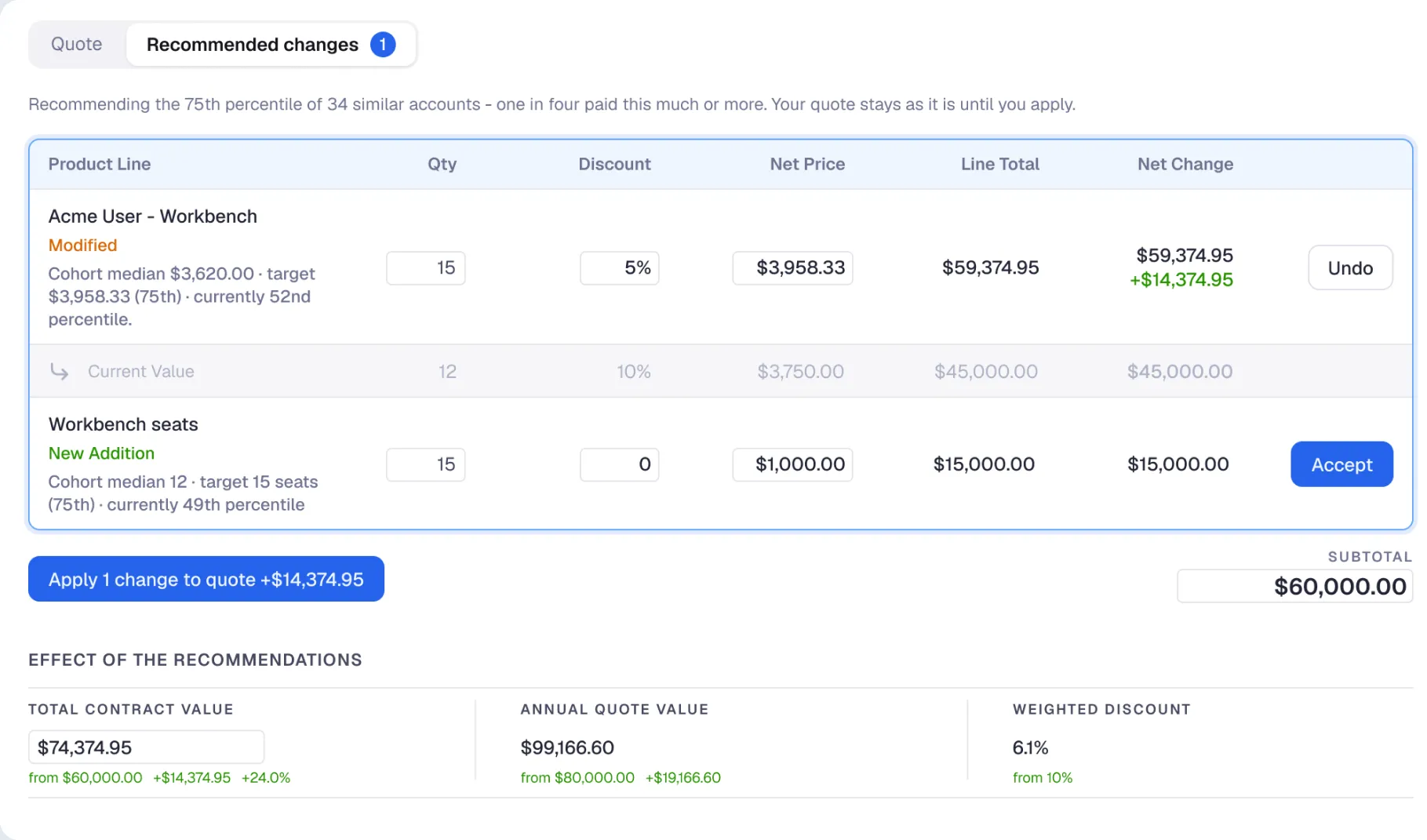Image resolution: width=1427 pixels, height=840 pixels.
Task: Click the Net Change column header
Action: (1185, 164)
